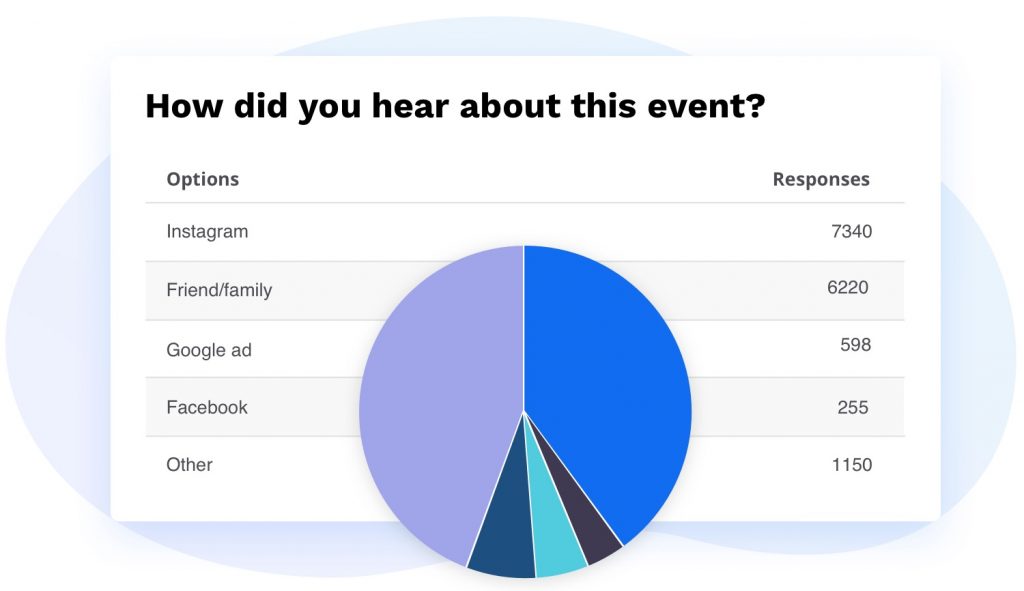Select the Facebook option label
Viewport: 1024px width, 591px height.
pyautogui.click(x=207, y=408)
